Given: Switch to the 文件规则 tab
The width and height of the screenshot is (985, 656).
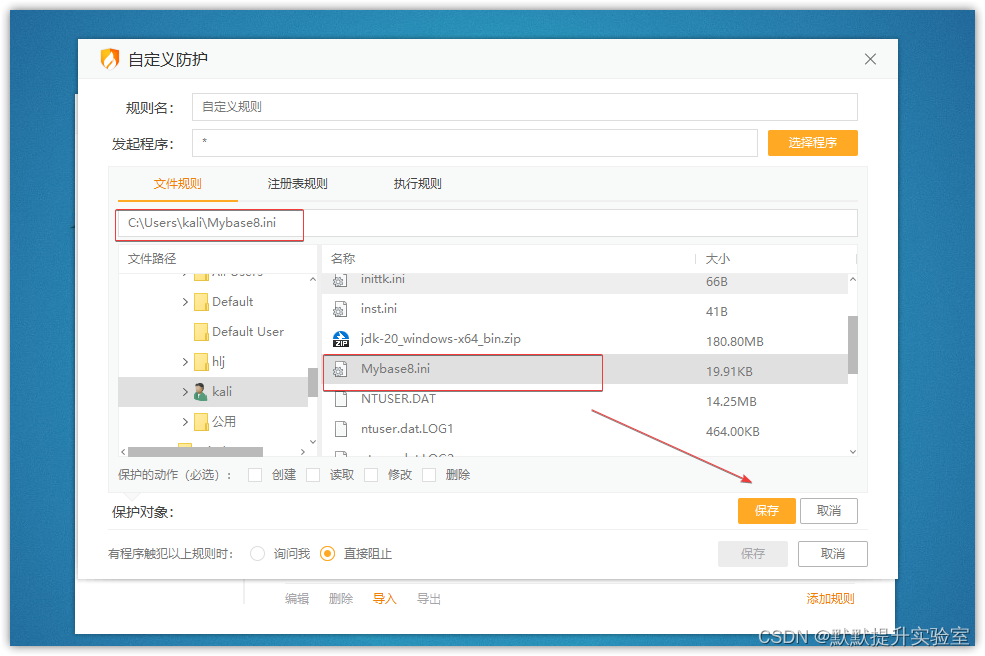Looking at the screenshot, I should [178, 184].
